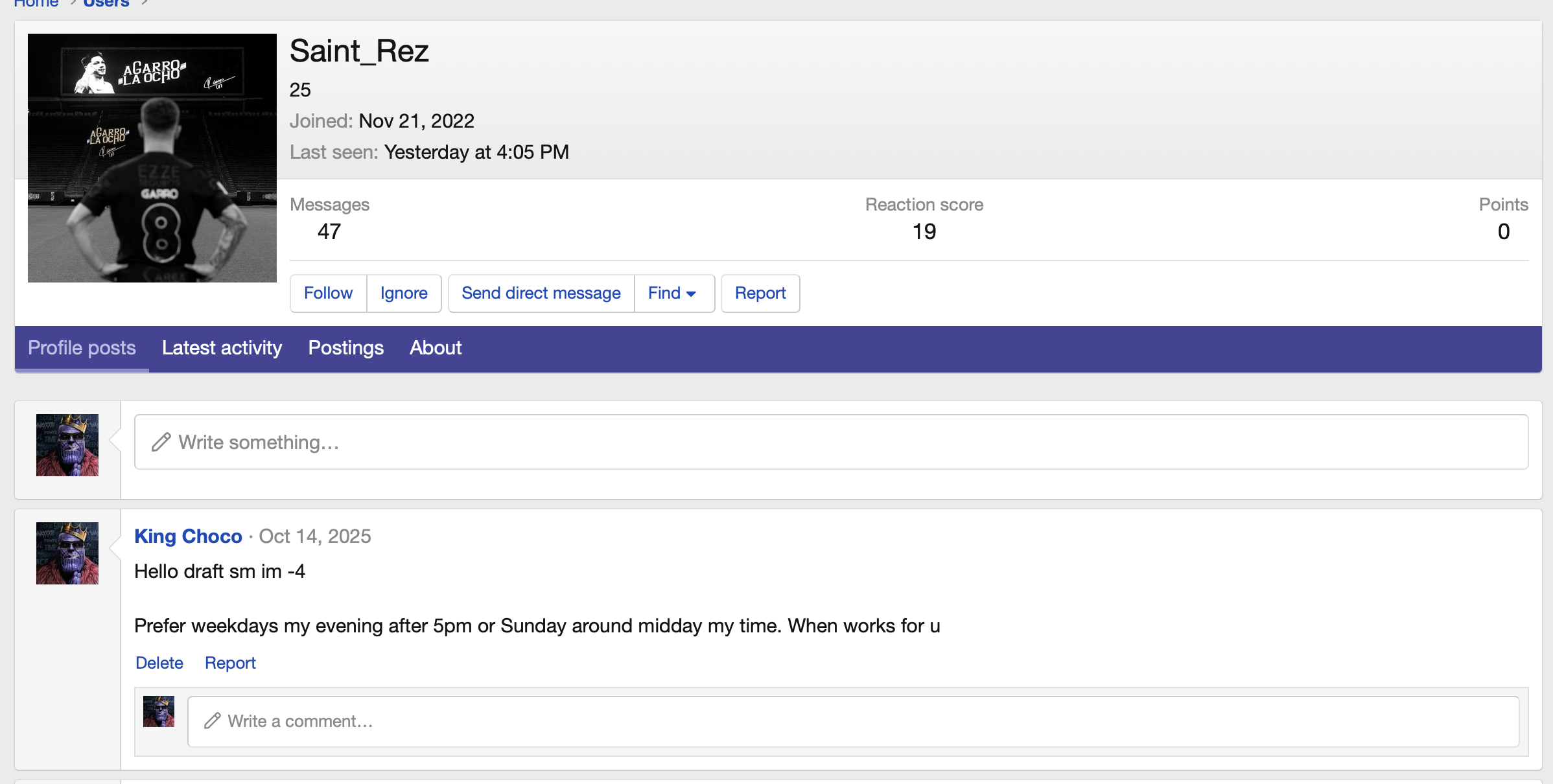Open the About tab
Screen dimensions: 1553x784
pos(435,348)
